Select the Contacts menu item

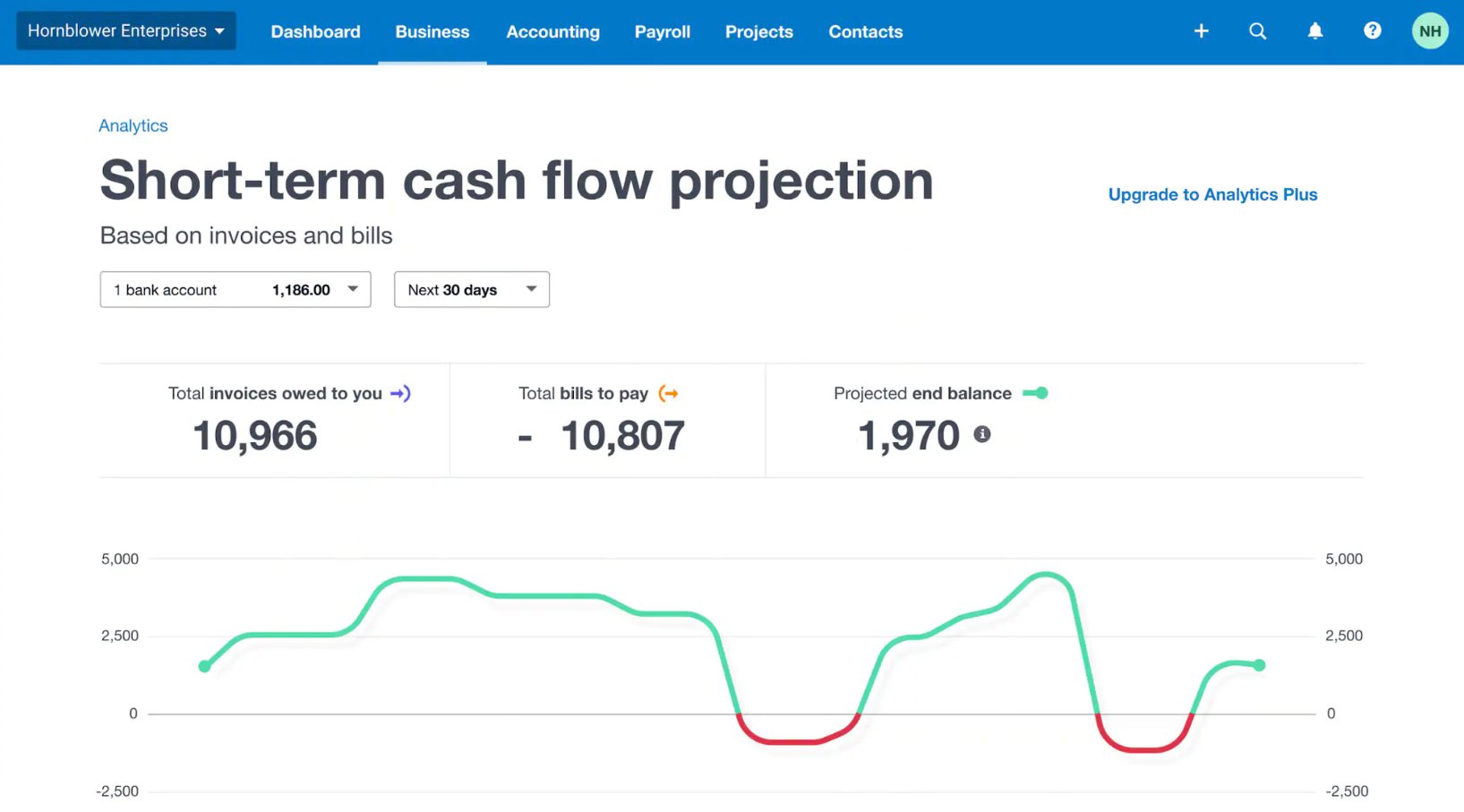[865, 31]
